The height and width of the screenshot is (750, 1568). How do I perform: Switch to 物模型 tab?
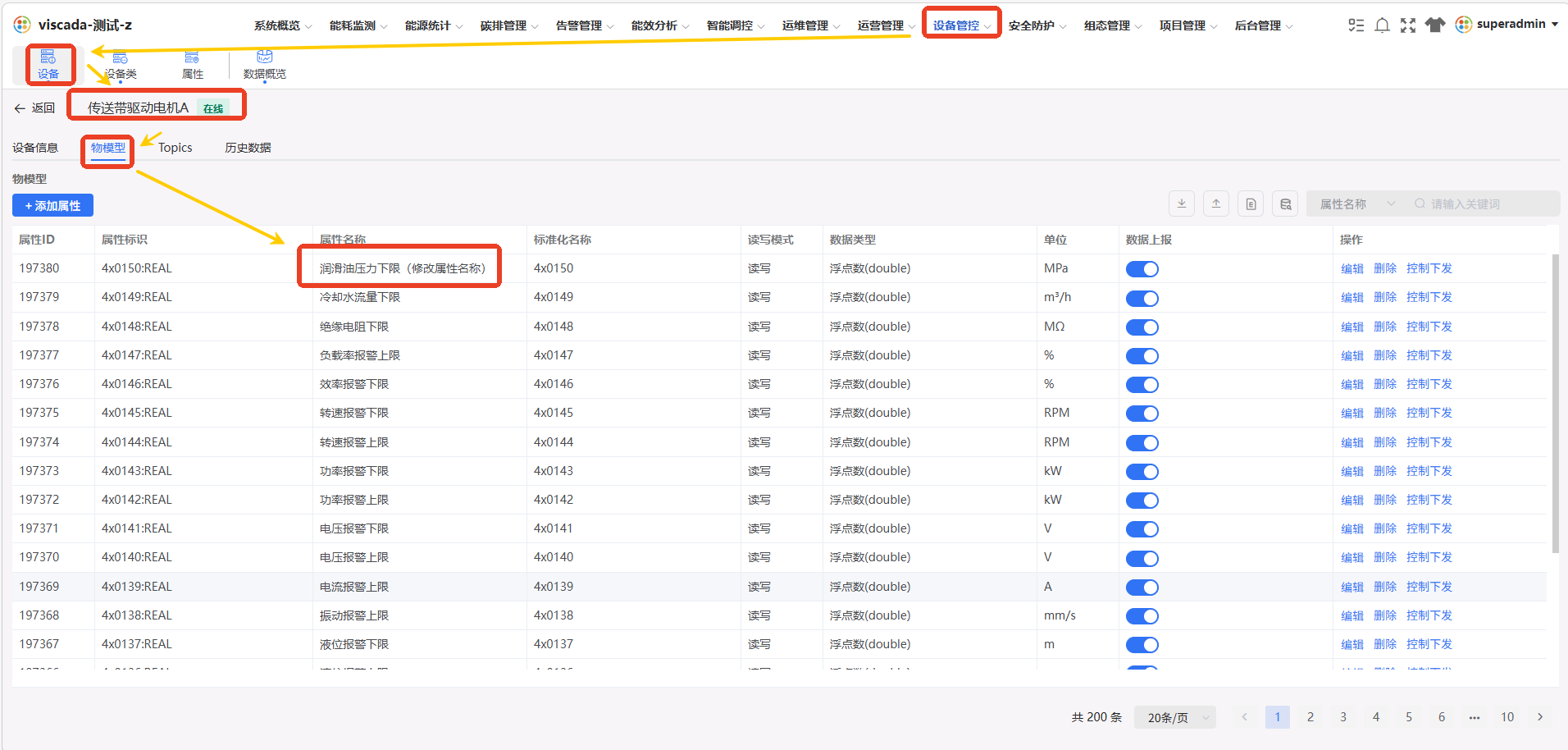pyautogui.click(x=108, y=148)
